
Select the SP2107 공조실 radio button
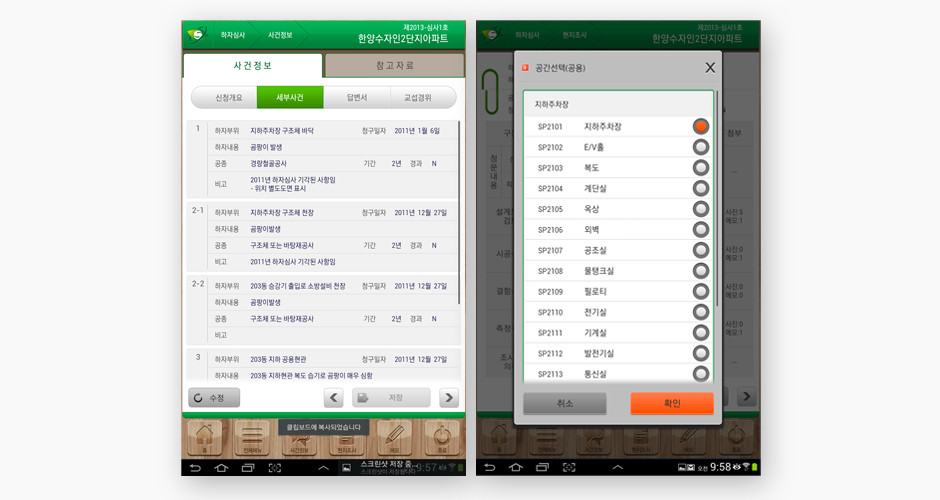(x=701, y=250)
